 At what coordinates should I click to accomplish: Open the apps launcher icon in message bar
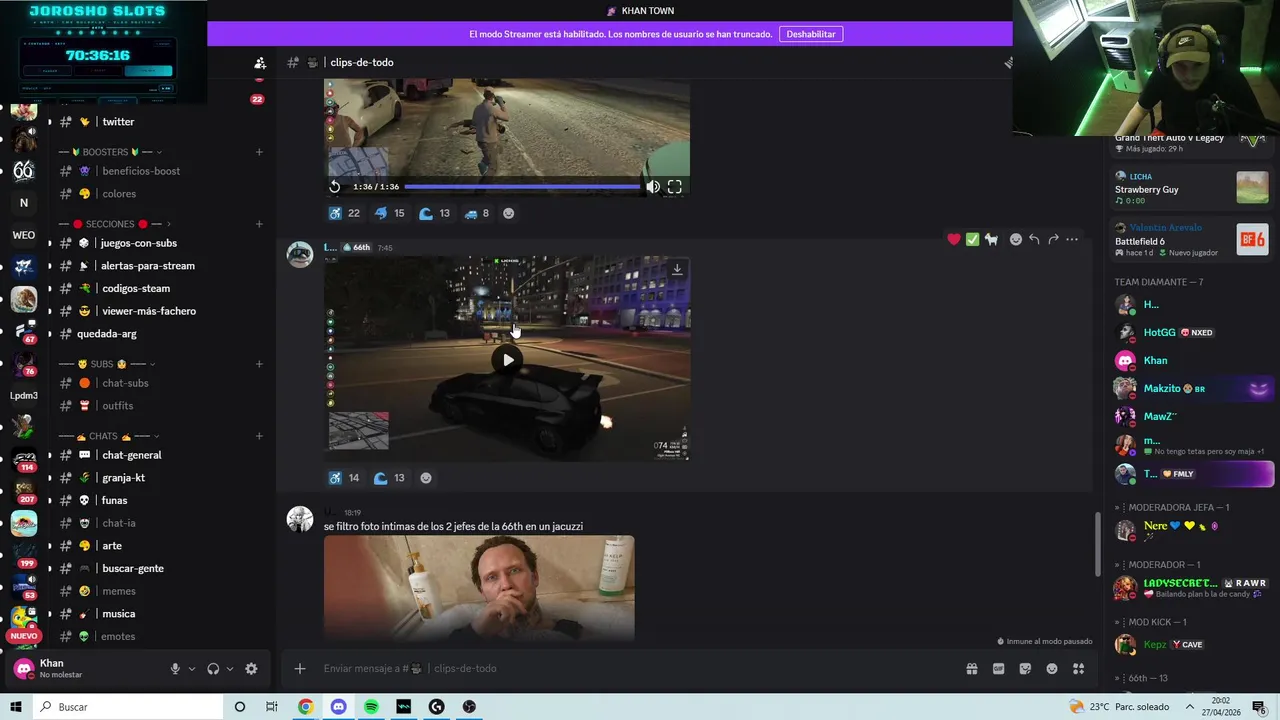[1079, 669]
